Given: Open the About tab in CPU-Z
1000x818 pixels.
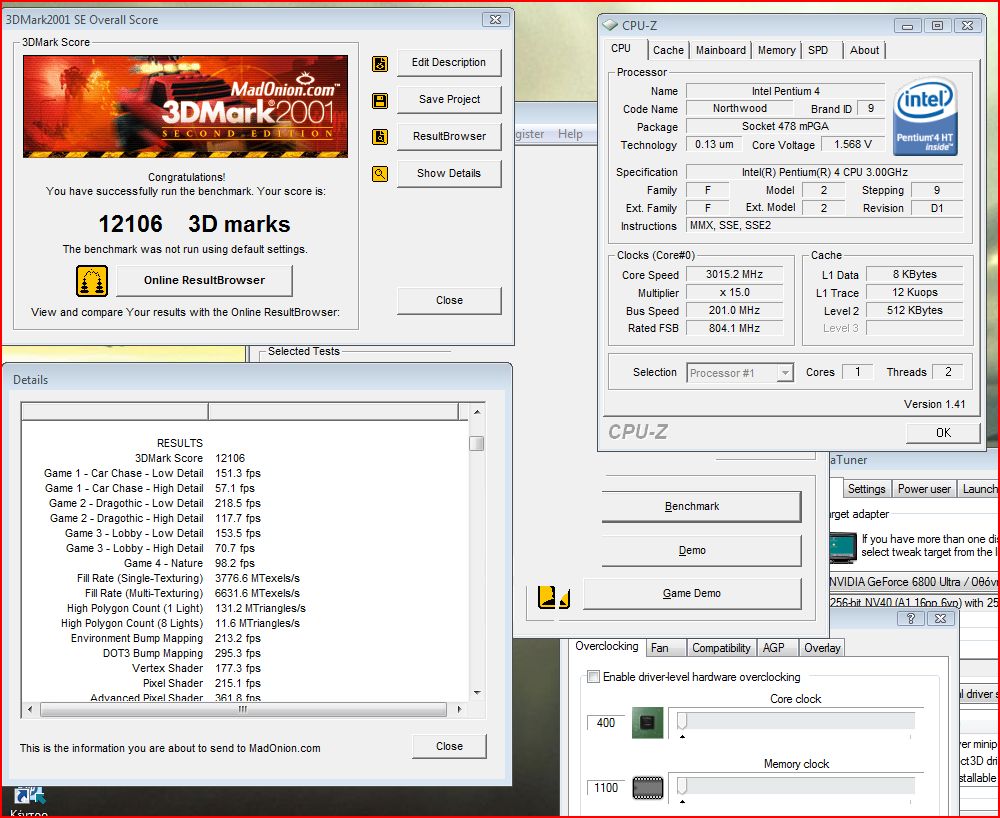Looking at the screenshot, I should [x=864, y=50].
